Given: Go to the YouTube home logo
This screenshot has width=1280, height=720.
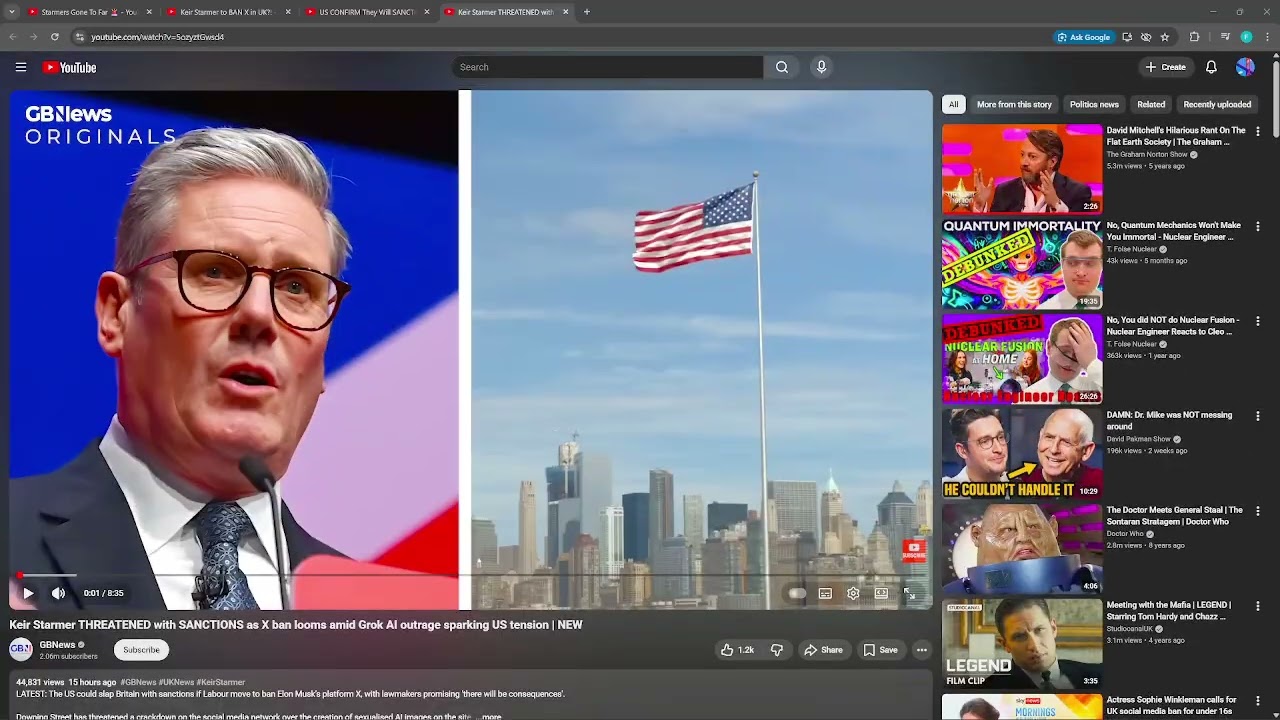Looking at the screenshot, I should [70, 67].
